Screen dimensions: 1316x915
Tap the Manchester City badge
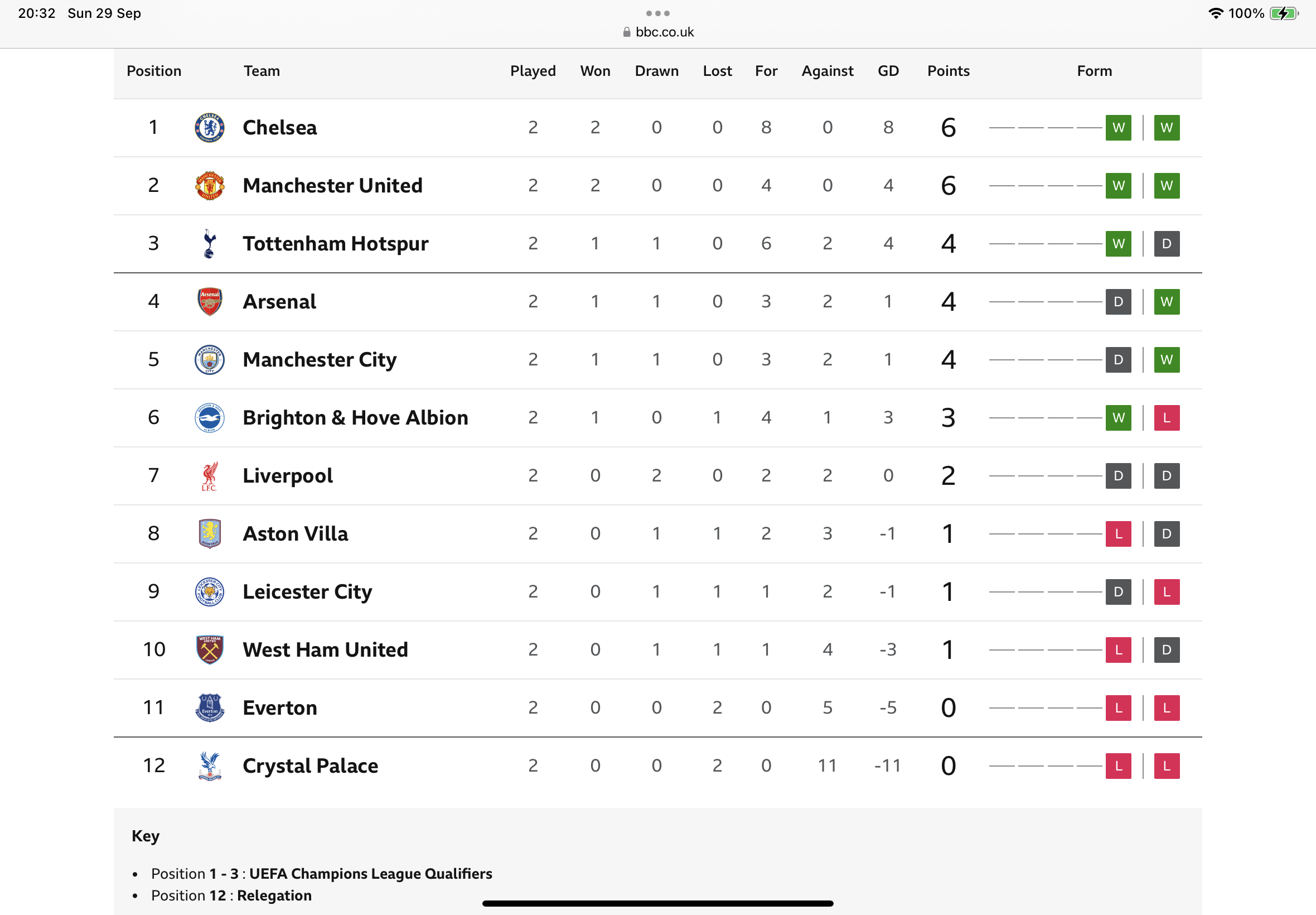(210, 359)
